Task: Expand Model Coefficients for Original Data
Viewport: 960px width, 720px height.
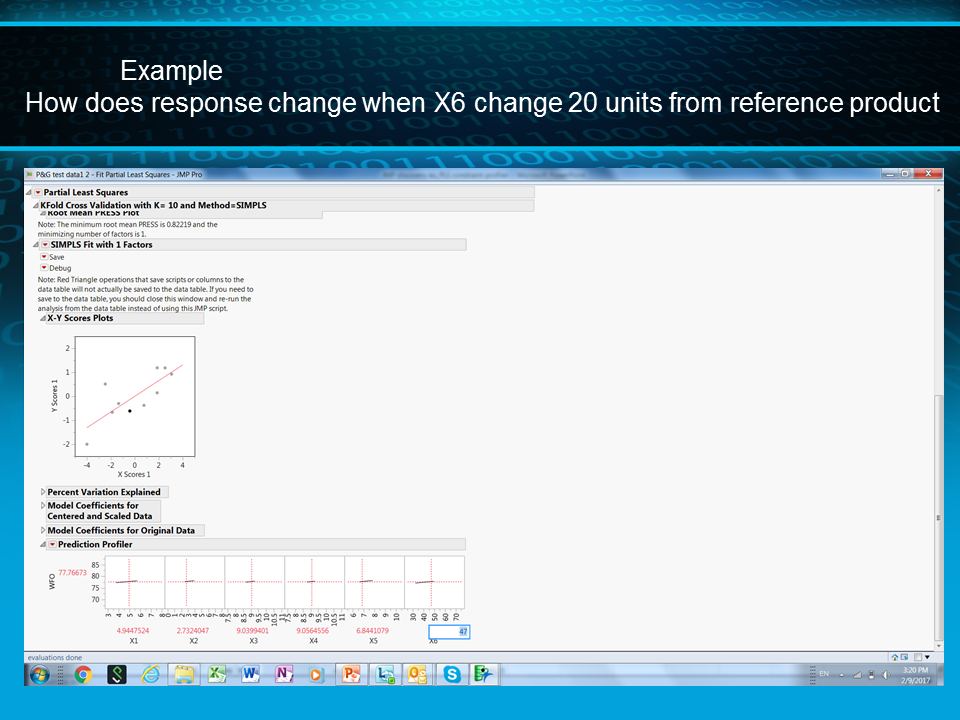Action: [41, 530]
